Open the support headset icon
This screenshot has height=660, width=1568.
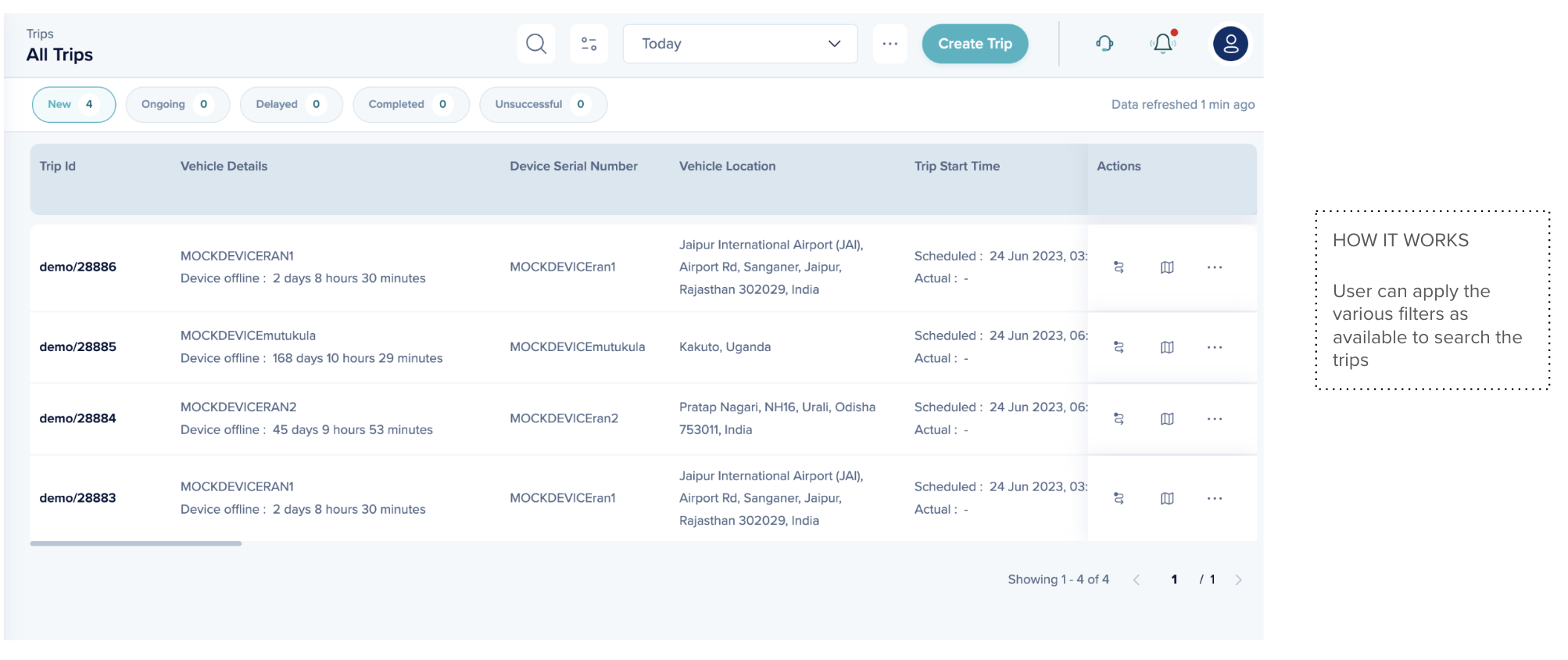[x=1104, y=44]
